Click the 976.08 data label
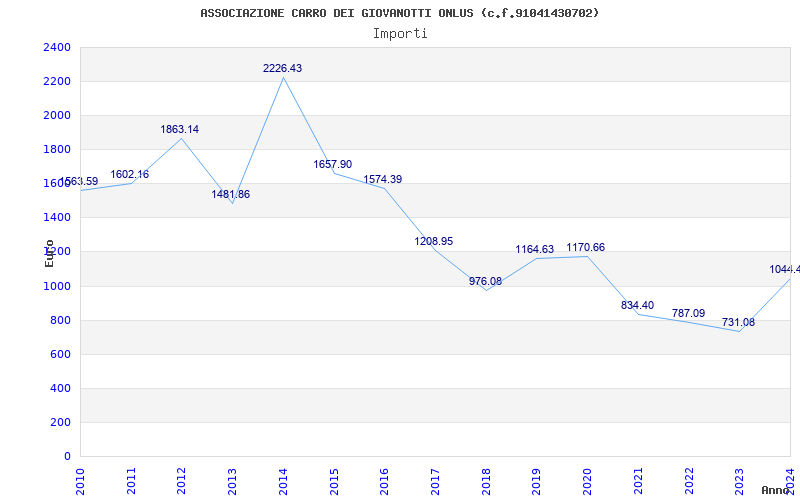The height and width of the screenshot is (500, 800). [x=486, y=281]
